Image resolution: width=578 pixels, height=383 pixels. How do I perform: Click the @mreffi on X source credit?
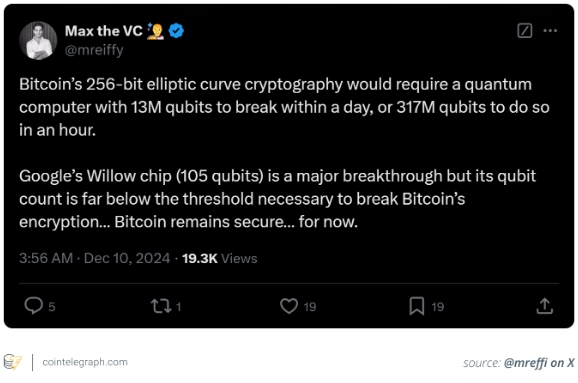[x=539, y=363]
